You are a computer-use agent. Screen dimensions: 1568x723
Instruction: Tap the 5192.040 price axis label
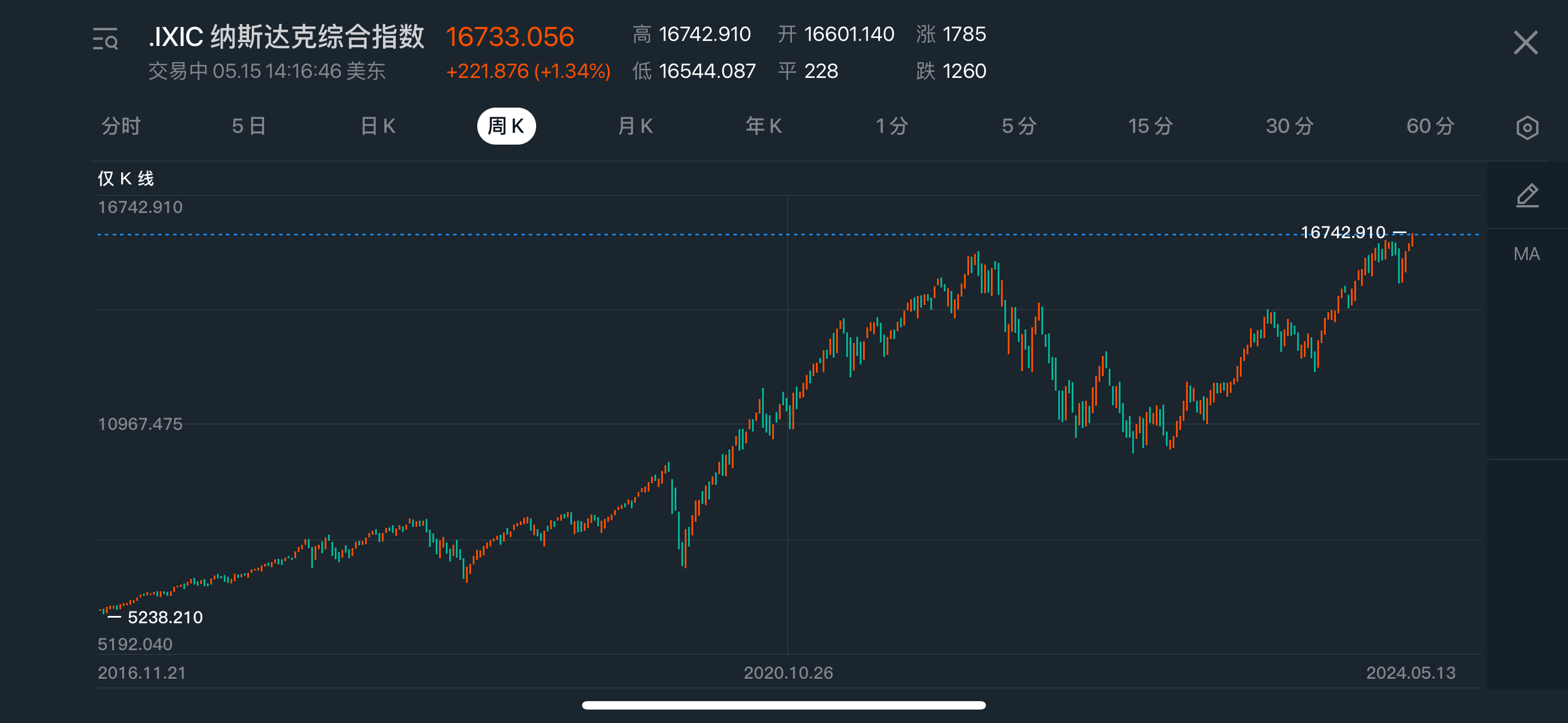point(135,644)
